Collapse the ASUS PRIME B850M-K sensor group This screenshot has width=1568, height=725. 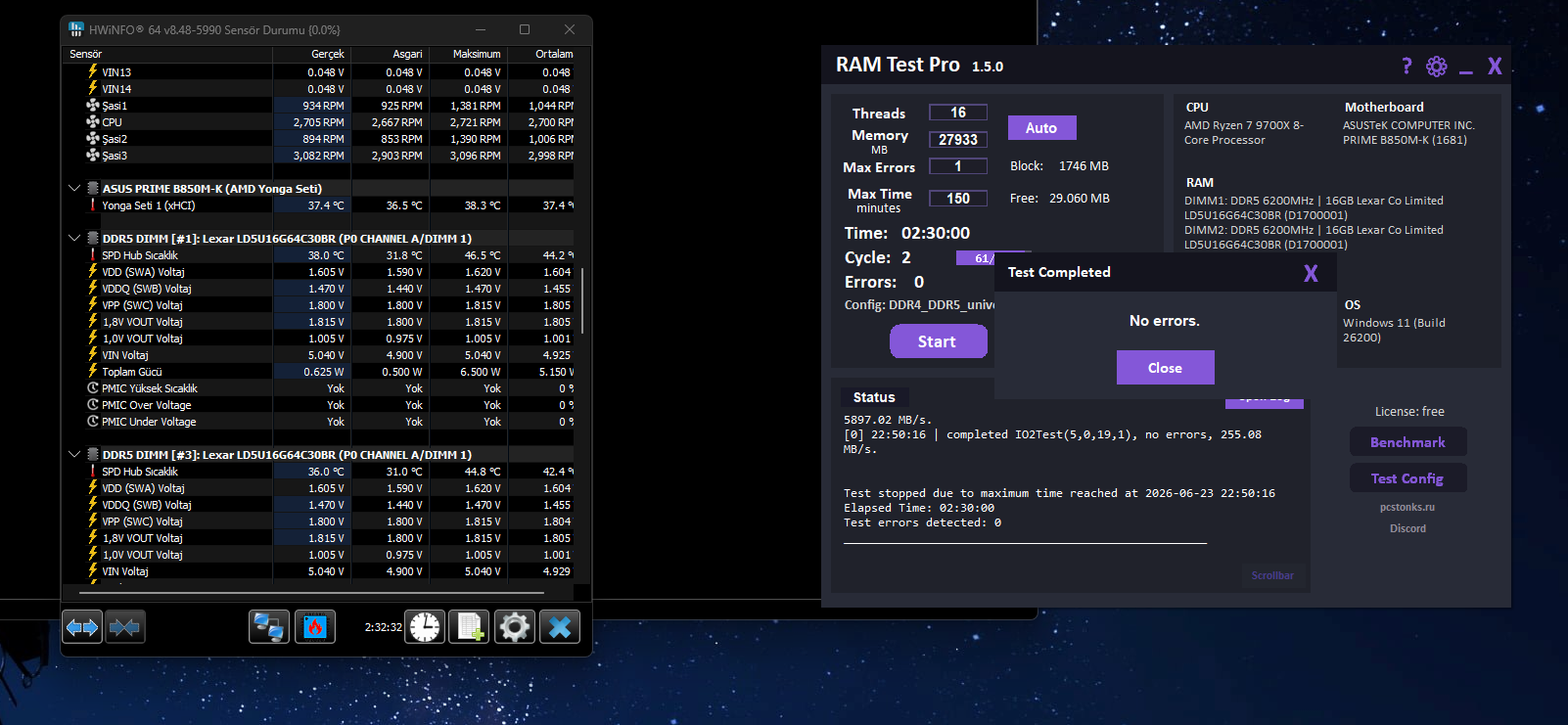[74, 188]
